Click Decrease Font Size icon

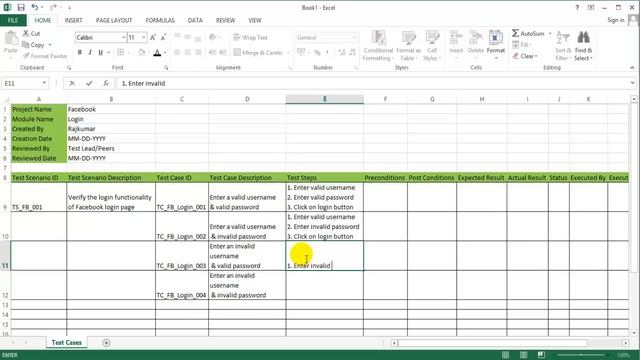(x=163, y=38)
